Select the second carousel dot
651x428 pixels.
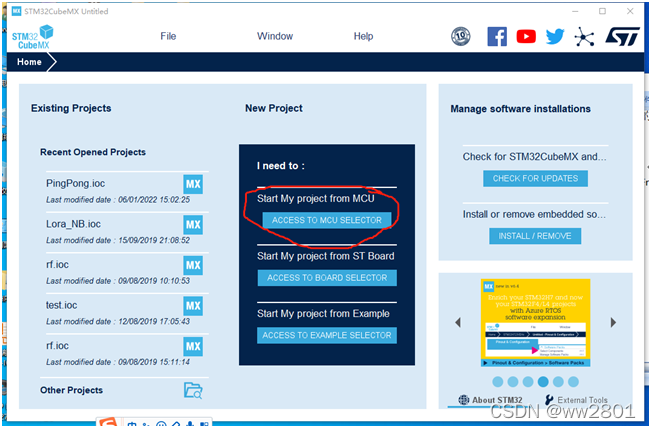513,382
